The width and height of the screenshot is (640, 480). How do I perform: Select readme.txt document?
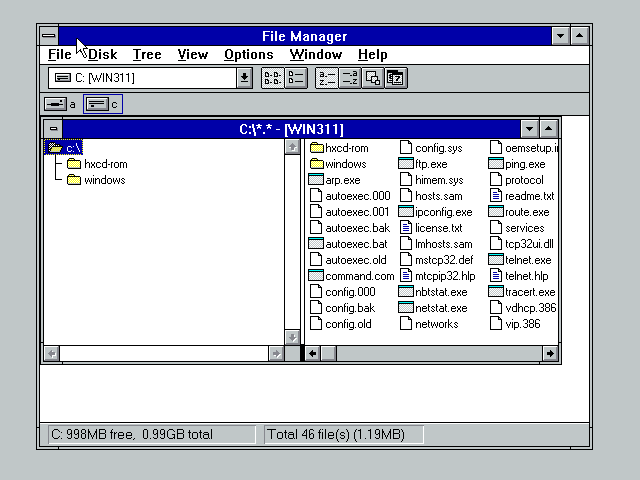coord(522,196)
